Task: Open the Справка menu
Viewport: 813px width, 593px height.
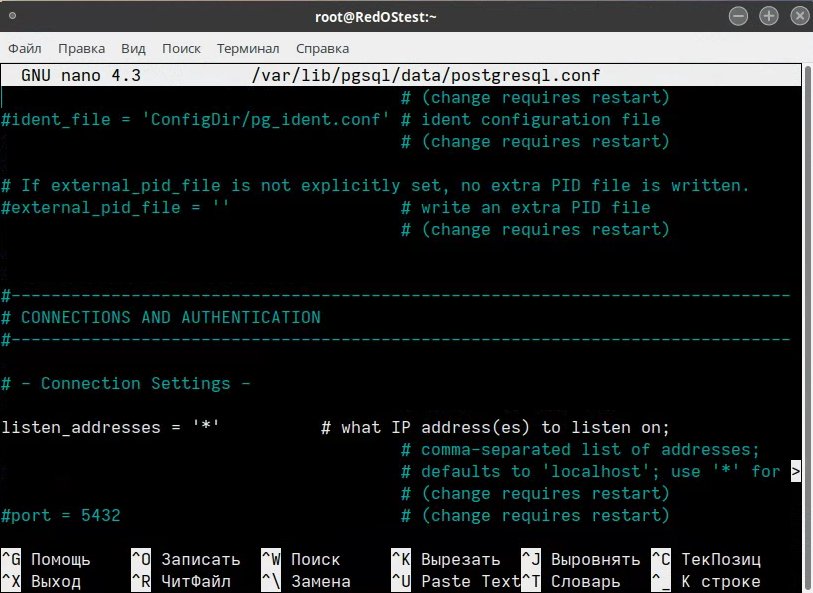Action: coord(322,48)
